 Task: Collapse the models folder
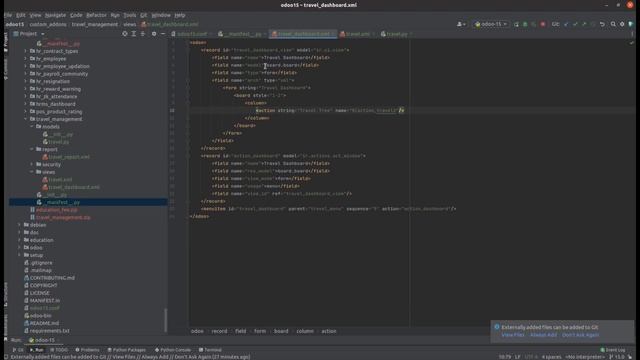32,127
